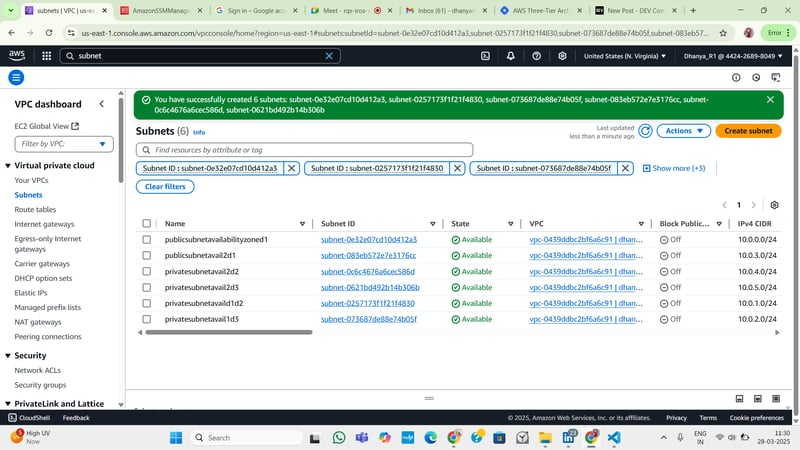Open EC2 Global View link

pyautogui.click(x=46, y=126)
